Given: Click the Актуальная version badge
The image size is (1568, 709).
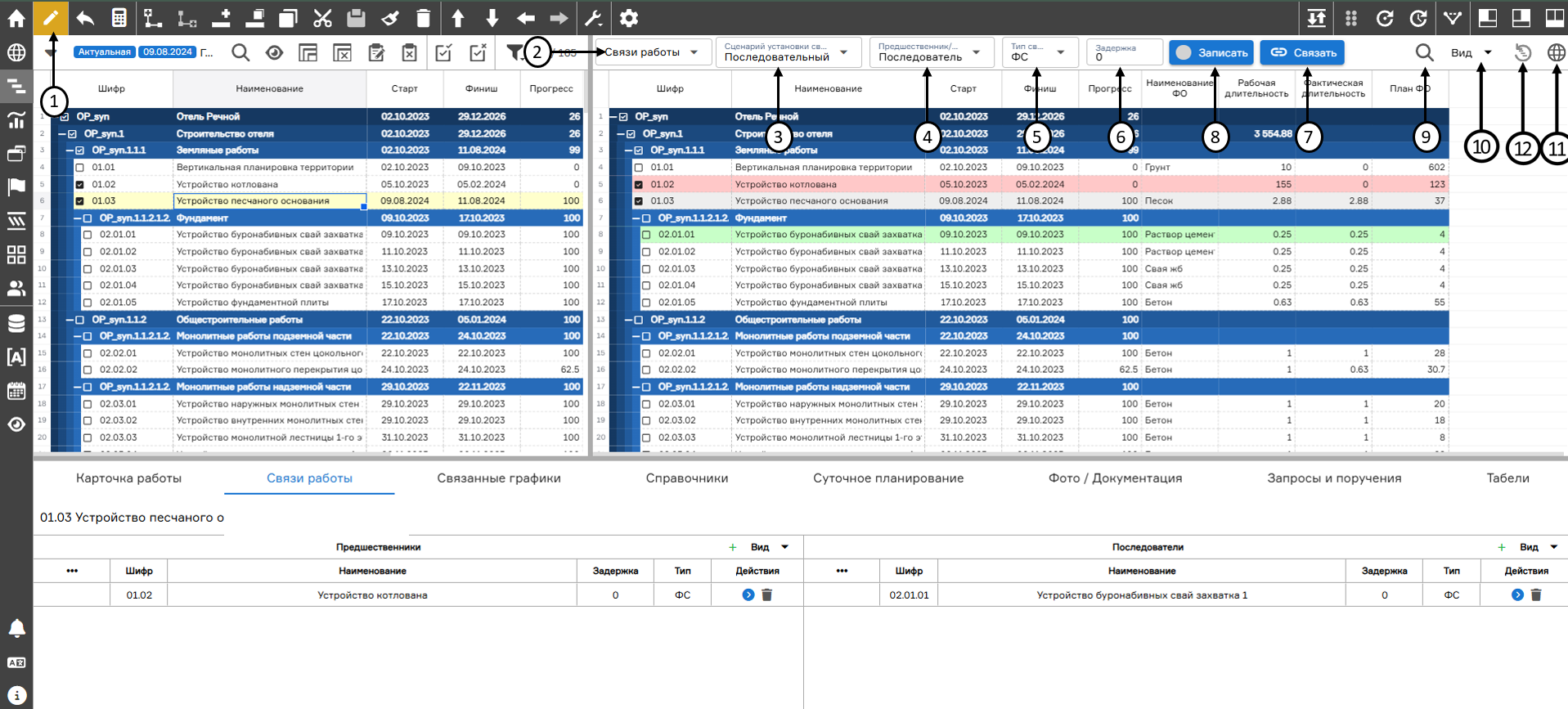Looking at the screenshot, I should click(x=104, y=52).
